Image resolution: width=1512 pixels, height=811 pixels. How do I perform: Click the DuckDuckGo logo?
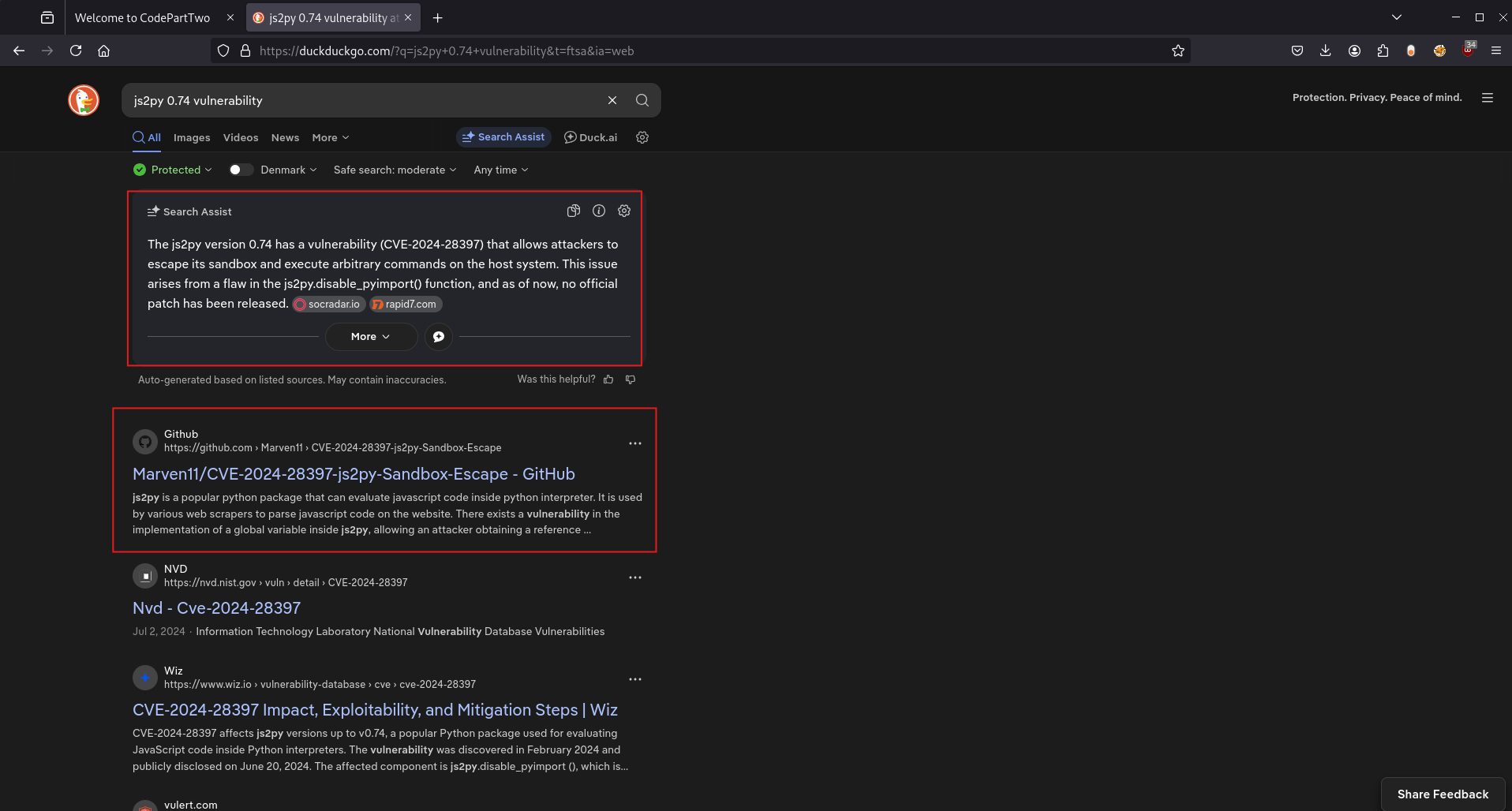click(x=83, y=99)
